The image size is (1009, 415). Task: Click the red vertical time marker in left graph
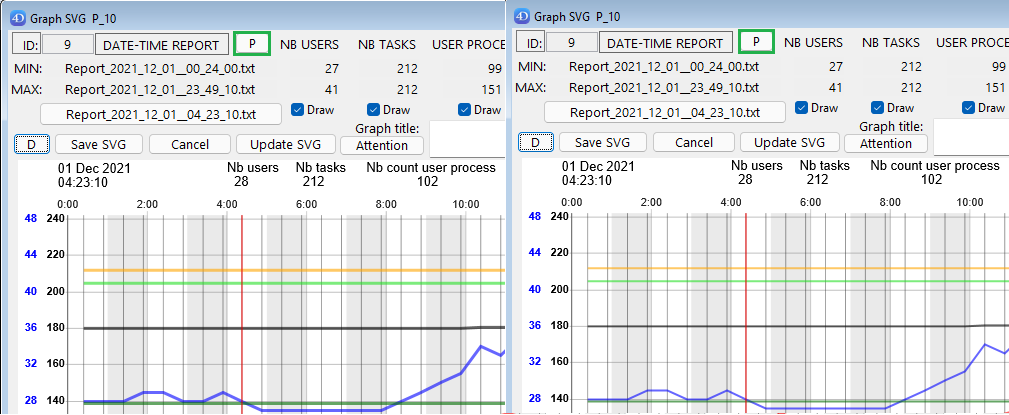[242, 300]
